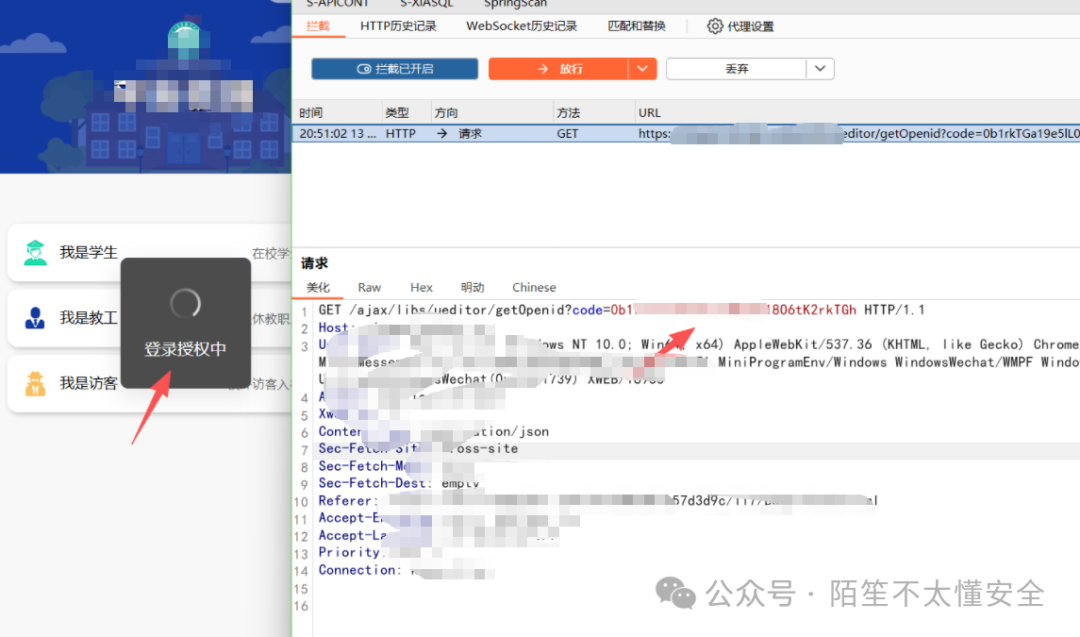Select the 我是教工 staff avatar icon
Viewport: 1080px width, 637px height.
coord(34,318)
